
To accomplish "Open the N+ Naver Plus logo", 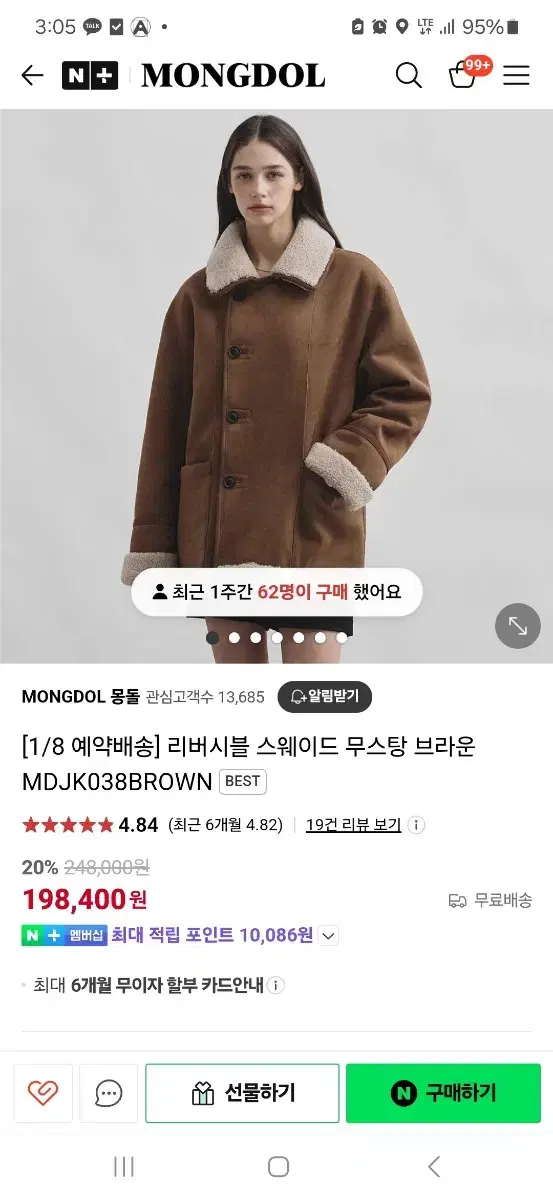I will point(90,75).
